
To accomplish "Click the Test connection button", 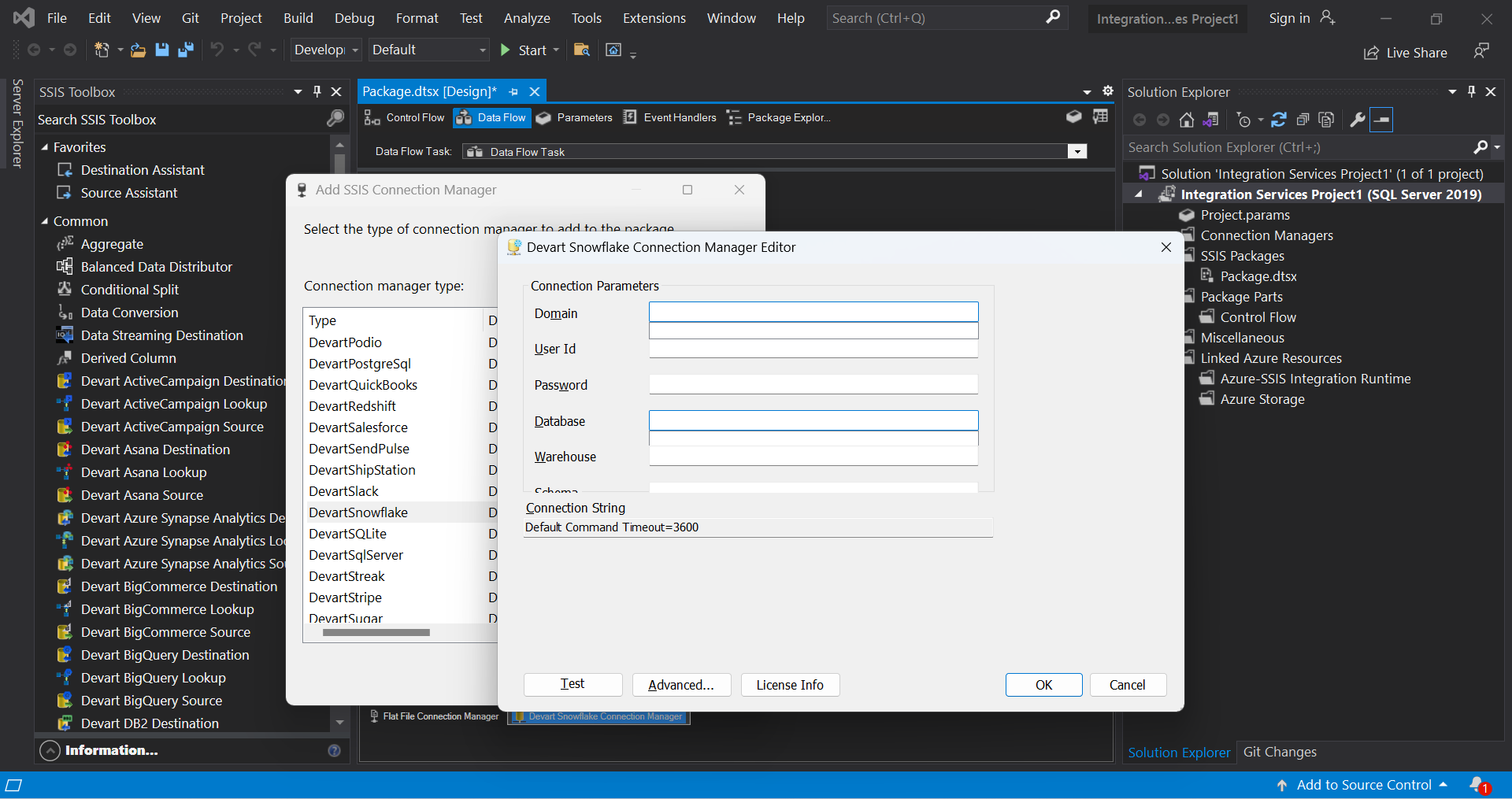I will 573,684.
